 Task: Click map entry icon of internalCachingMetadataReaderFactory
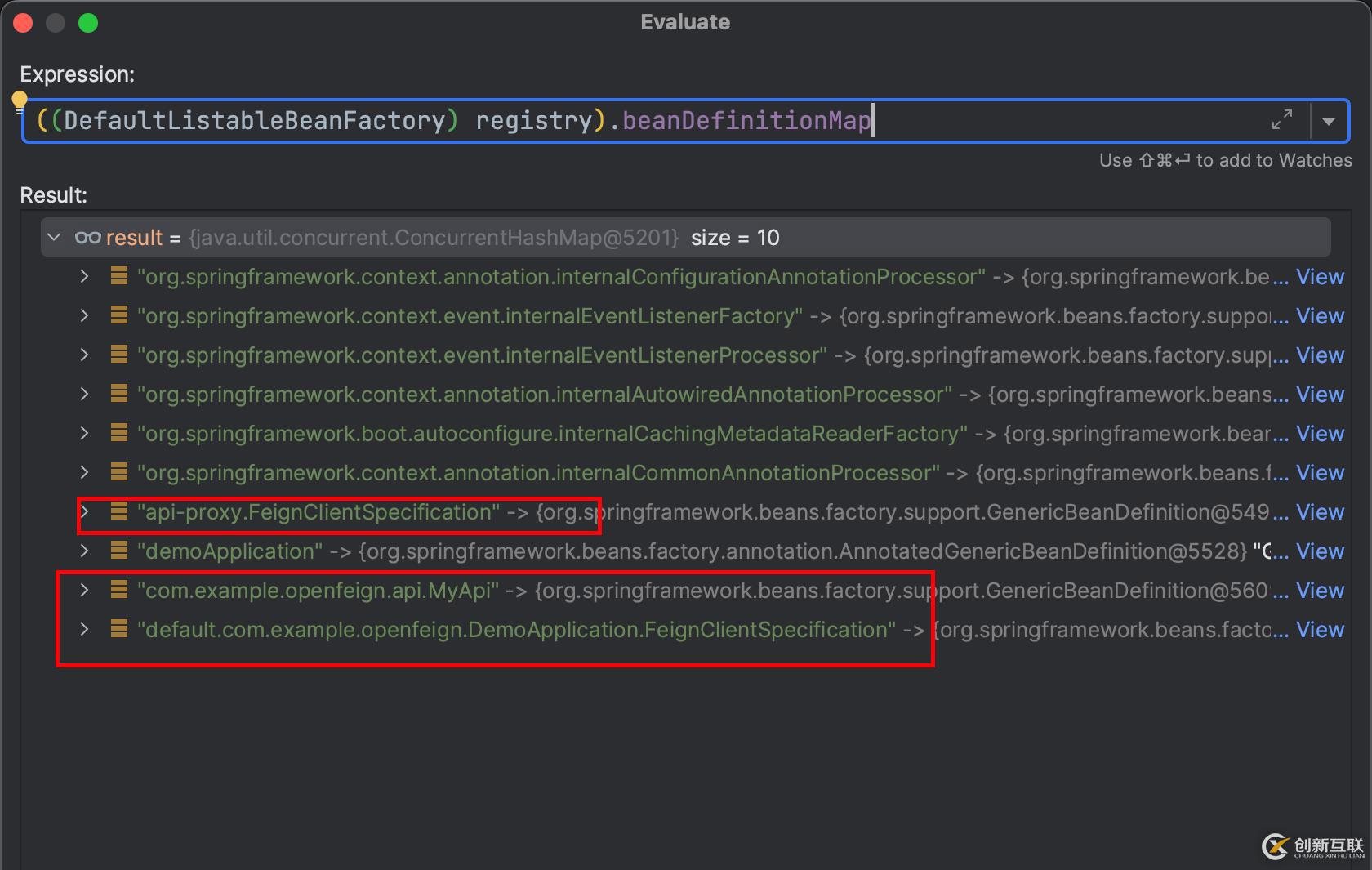tap(119, 433)
